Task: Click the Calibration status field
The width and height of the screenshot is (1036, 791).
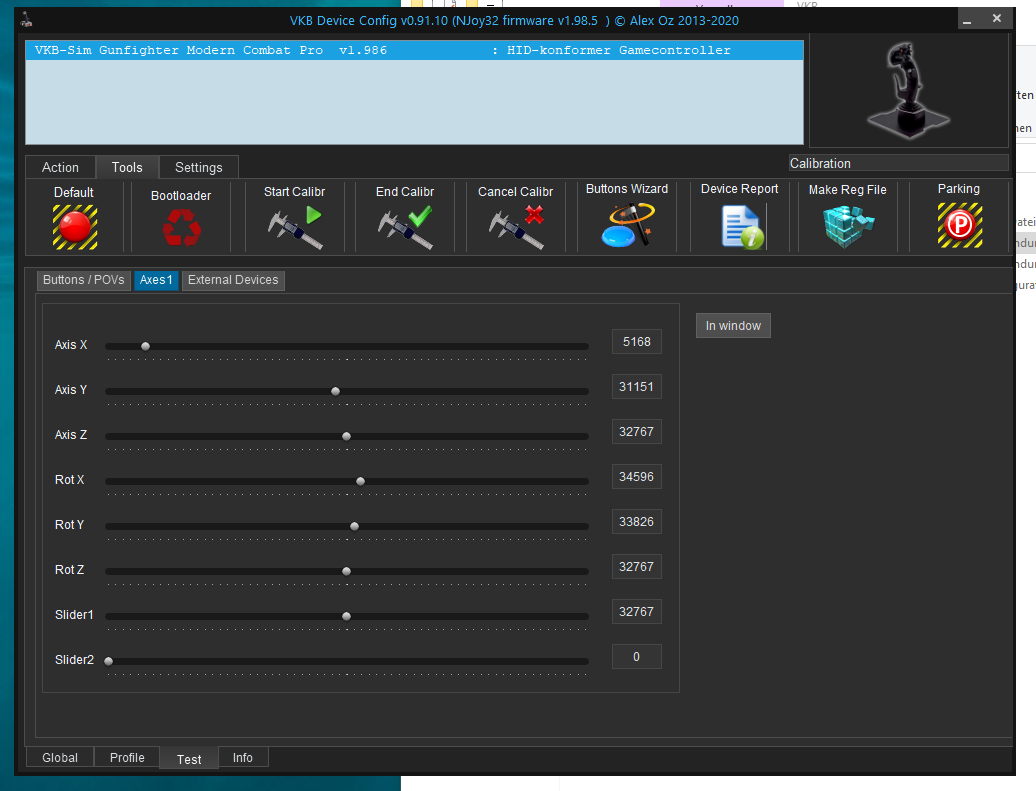Action: [899, 163]
